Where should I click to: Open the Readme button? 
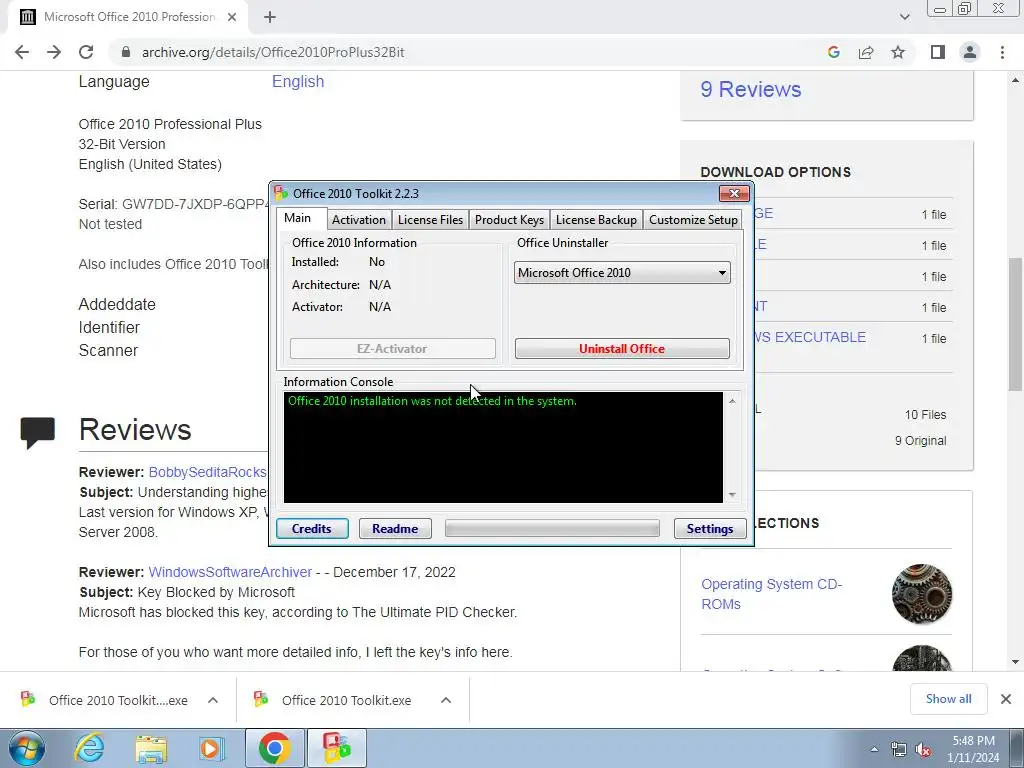(x=395, y=528)
